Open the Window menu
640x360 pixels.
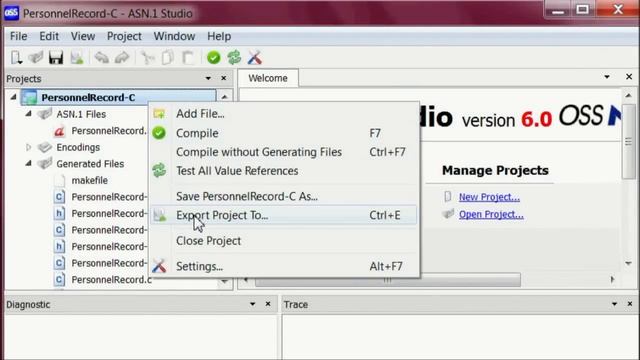pyautogui.click(x=174, y=36)
